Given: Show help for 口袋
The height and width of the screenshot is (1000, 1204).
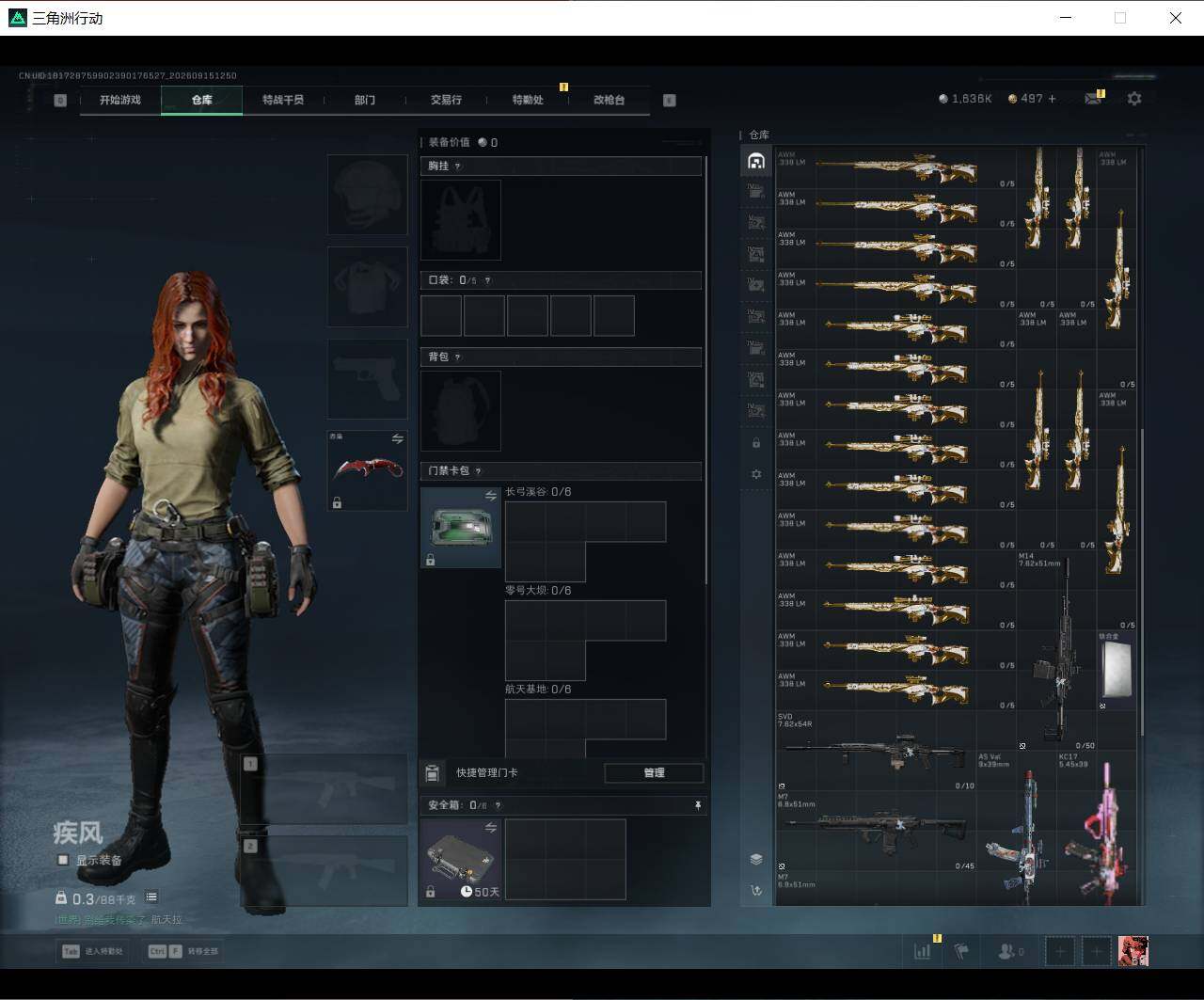Looking at the screenshot, I should point(487,280).
